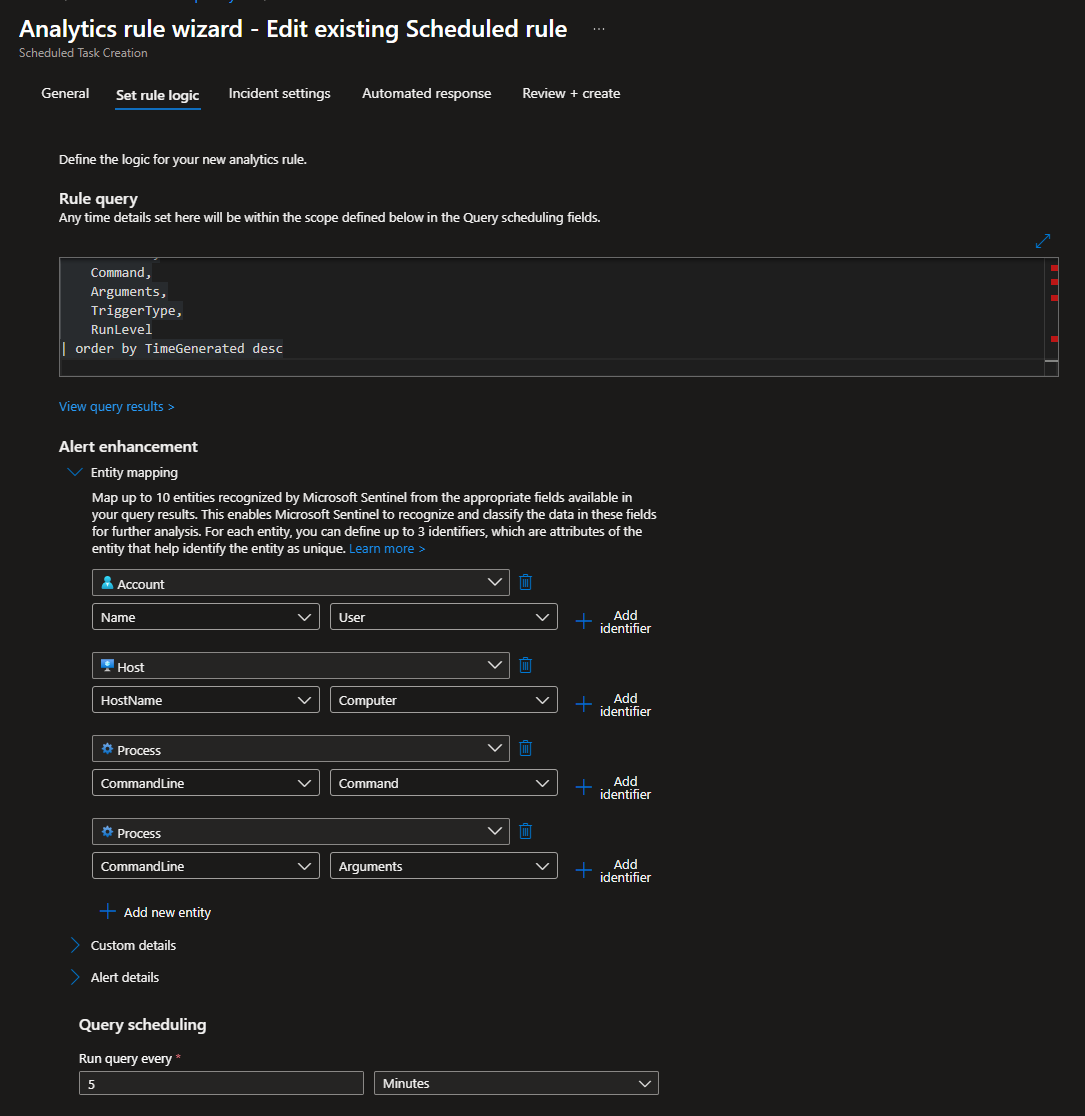Open the Computer value dropdown
This screenshot has height=1116, width=1085.
[443, 701]
